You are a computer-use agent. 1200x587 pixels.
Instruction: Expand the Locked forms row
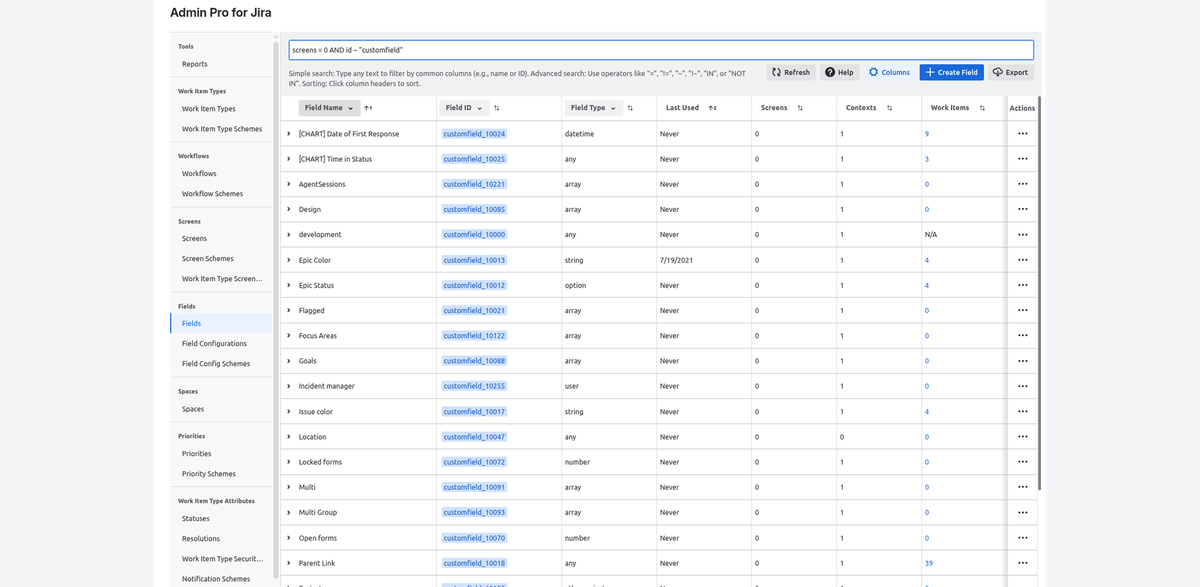pyautogui.click(x=289, y=462)
